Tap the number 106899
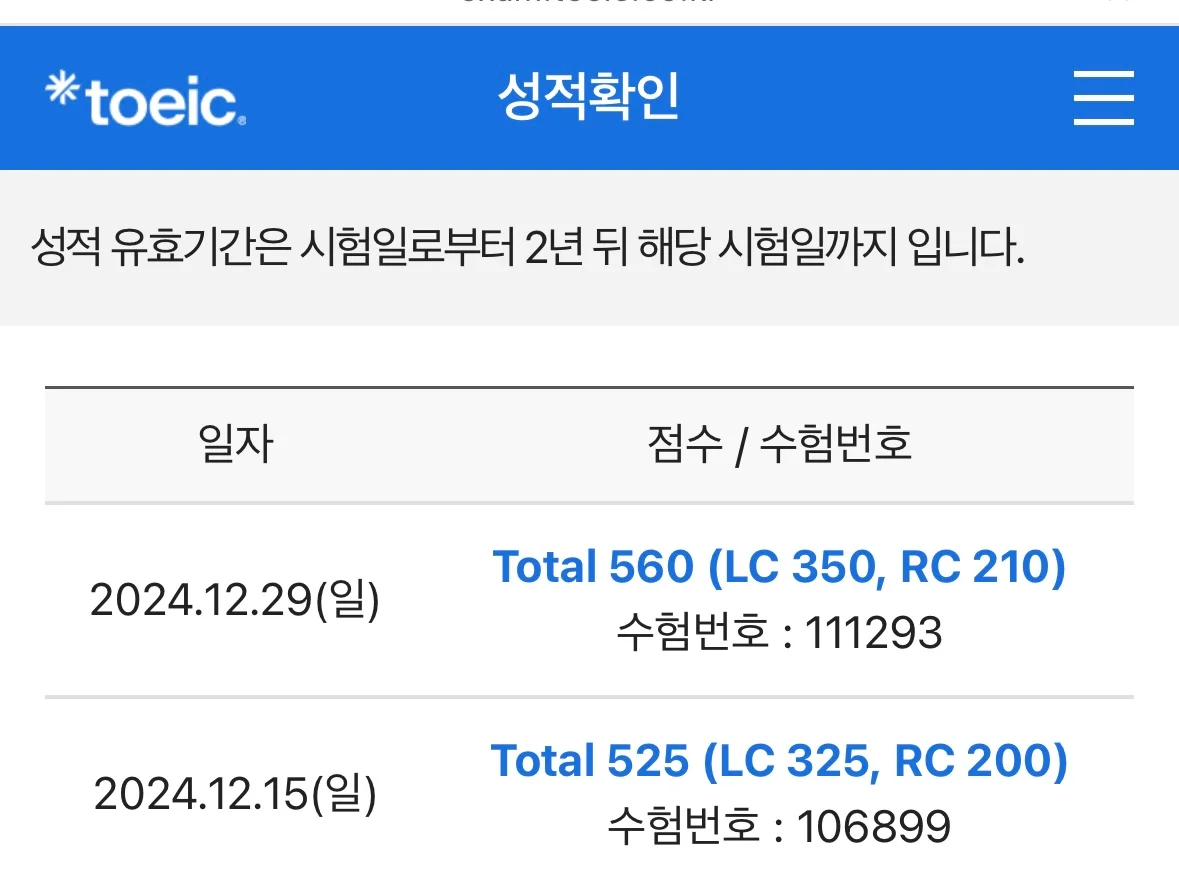This screenshot has width=1179, height=886. [874, 827]
